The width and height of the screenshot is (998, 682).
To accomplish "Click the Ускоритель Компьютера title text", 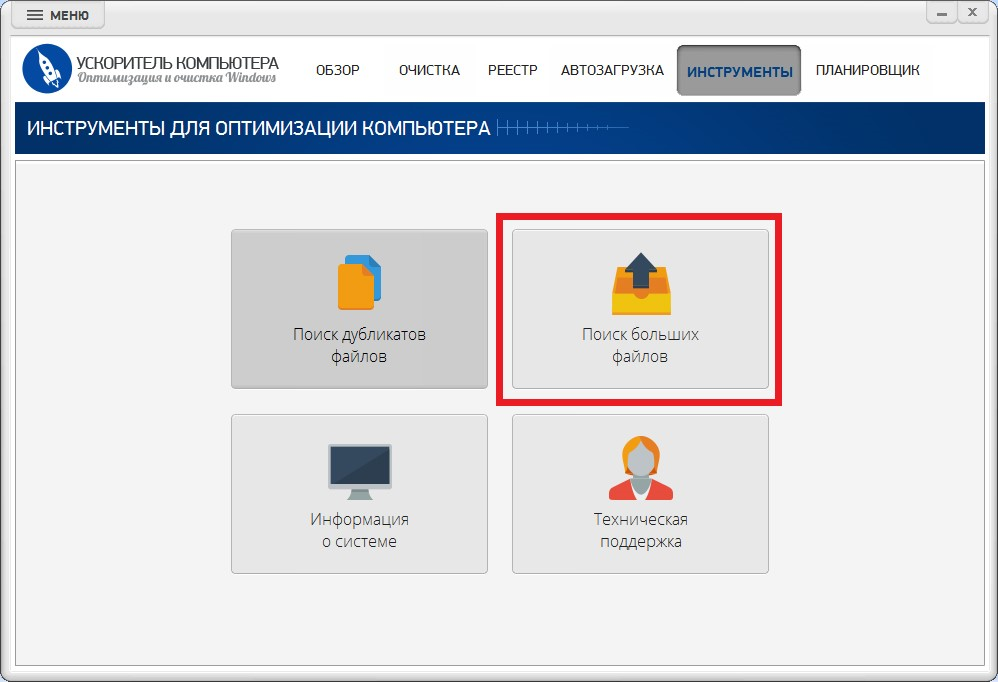I will pyautogui.click(x=178, y=63).
